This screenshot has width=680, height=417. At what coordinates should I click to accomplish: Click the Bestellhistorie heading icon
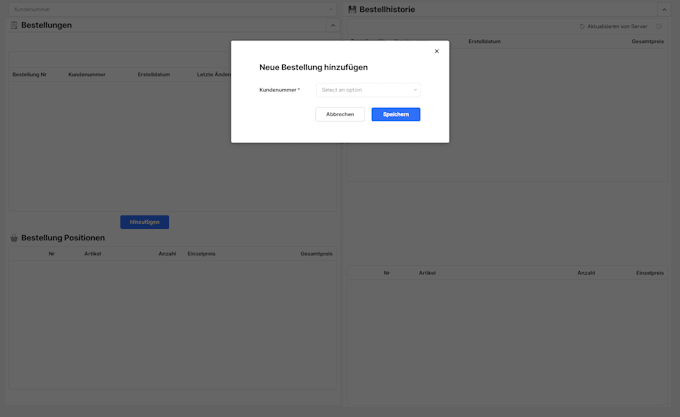[x=352, y=9]
